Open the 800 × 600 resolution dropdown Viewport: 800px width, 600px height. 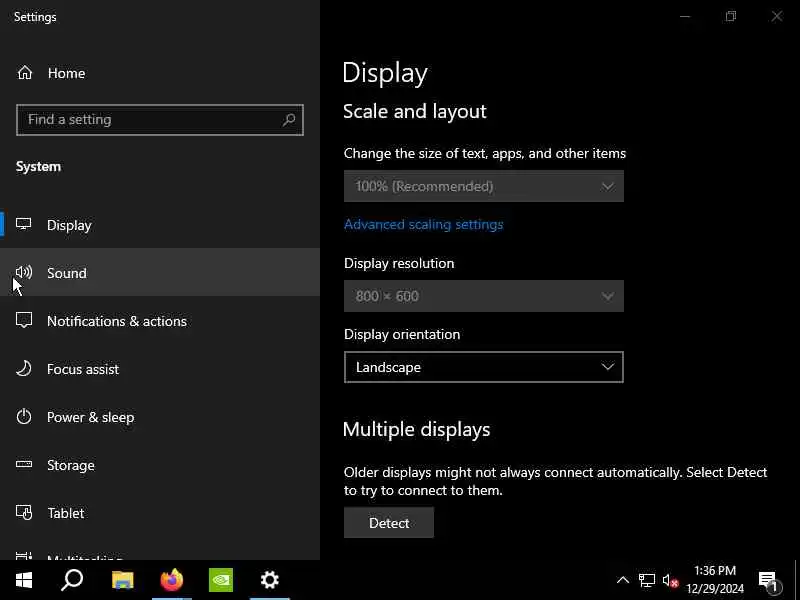click(484, 296)
